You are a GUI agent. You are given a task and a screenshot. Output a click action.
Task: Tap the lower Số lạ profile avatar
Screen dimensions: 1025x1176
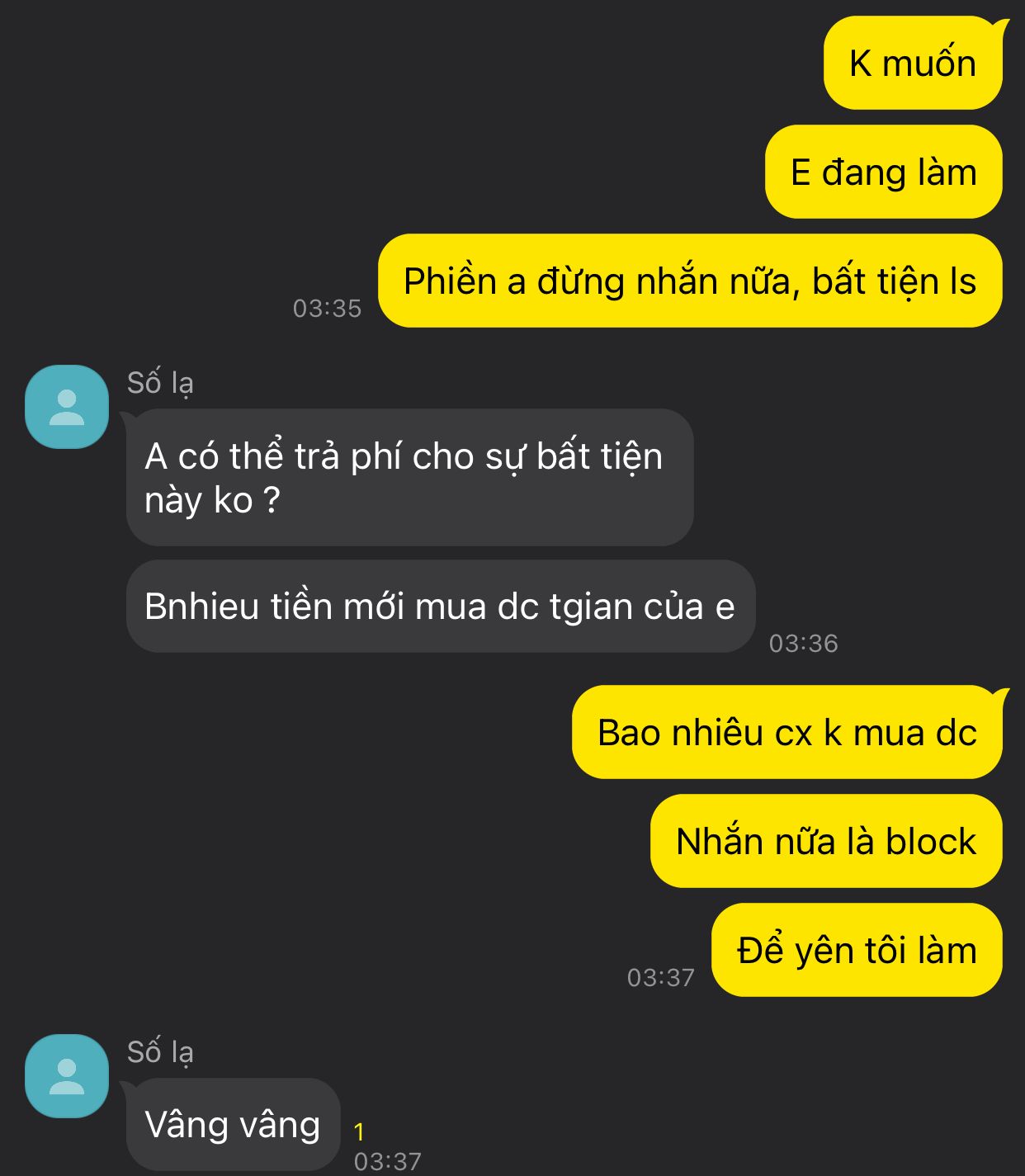[x=67, y=1076]
